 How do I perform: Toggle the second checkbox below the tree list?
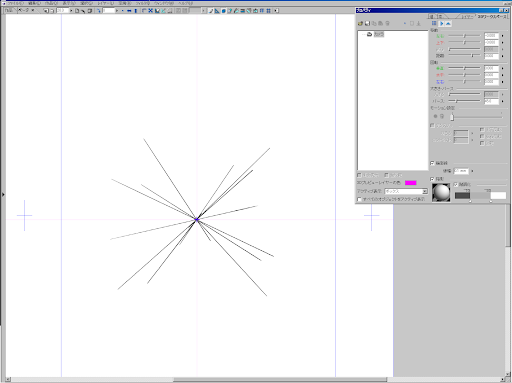tap(386, 175)
